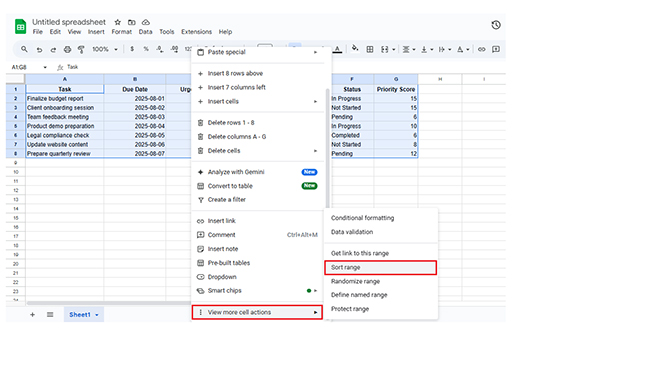Screen dimensions: 650x385
Task: Open the vertical align dropdown
Action: click(427, 49)
